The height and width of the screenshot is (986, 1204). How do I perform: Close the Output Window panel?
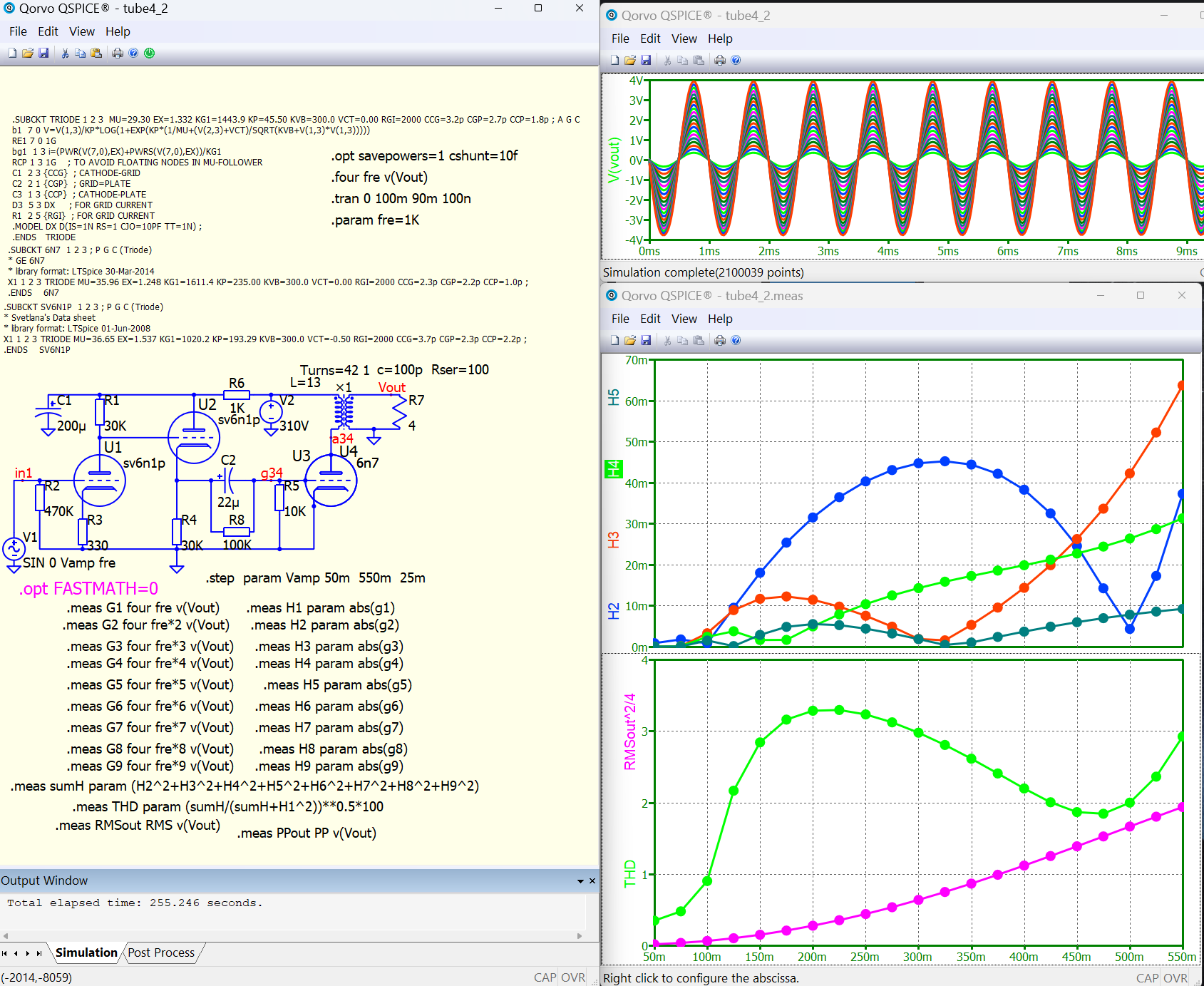[x=592, y=881]
